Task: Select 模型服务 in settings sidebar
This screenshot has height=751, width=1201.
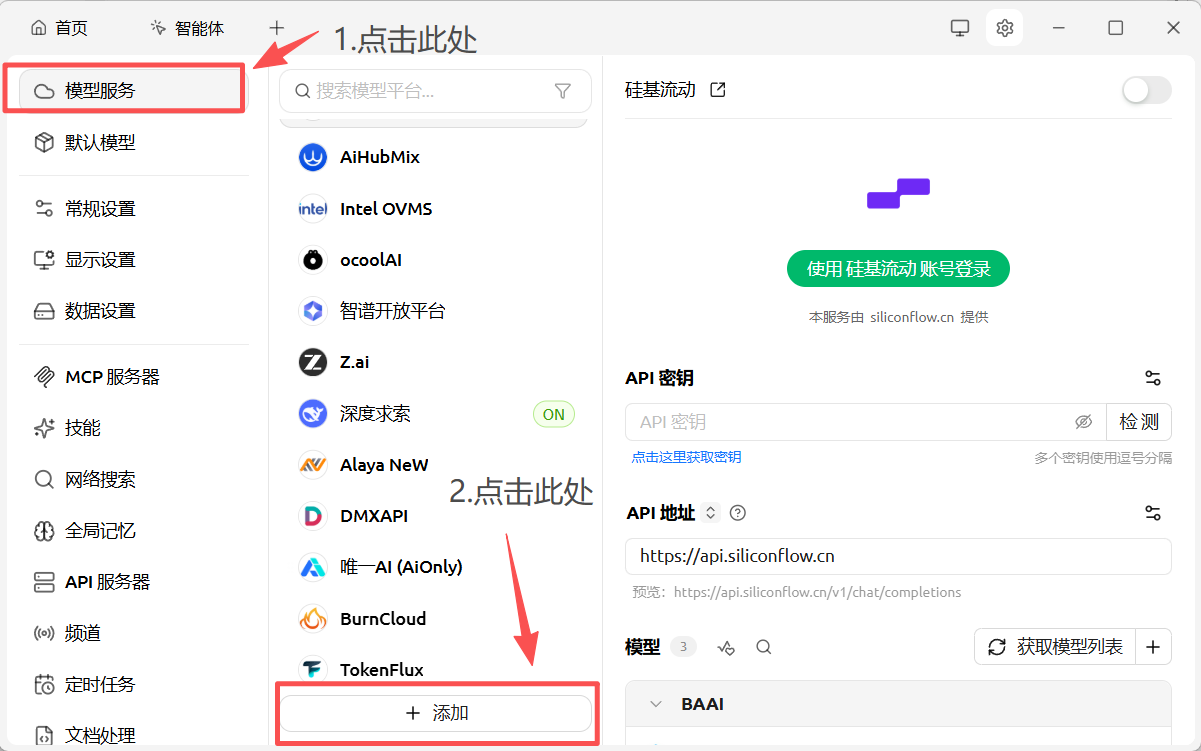Action: [x=130, y=91]
